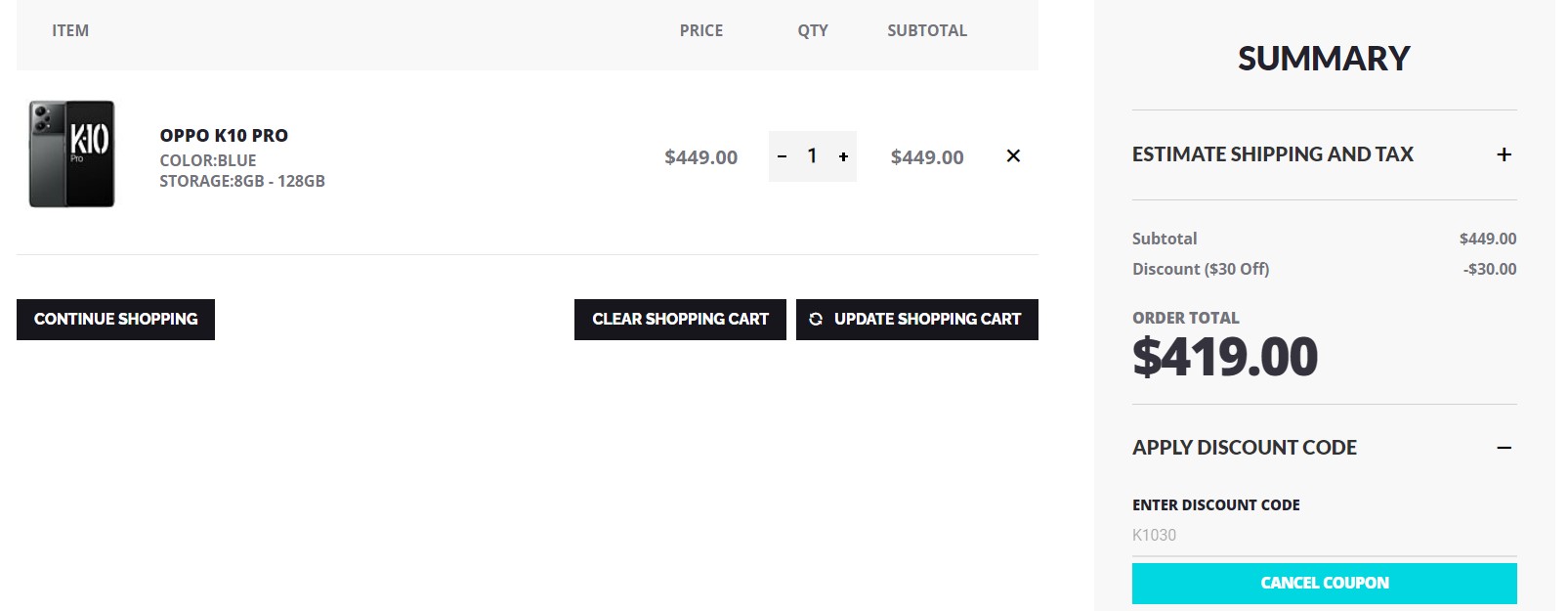Screen dimensions: 1568x611
Task: Increase the OPPO K10 Pro quantity
Action: click(x=843, y=156)
